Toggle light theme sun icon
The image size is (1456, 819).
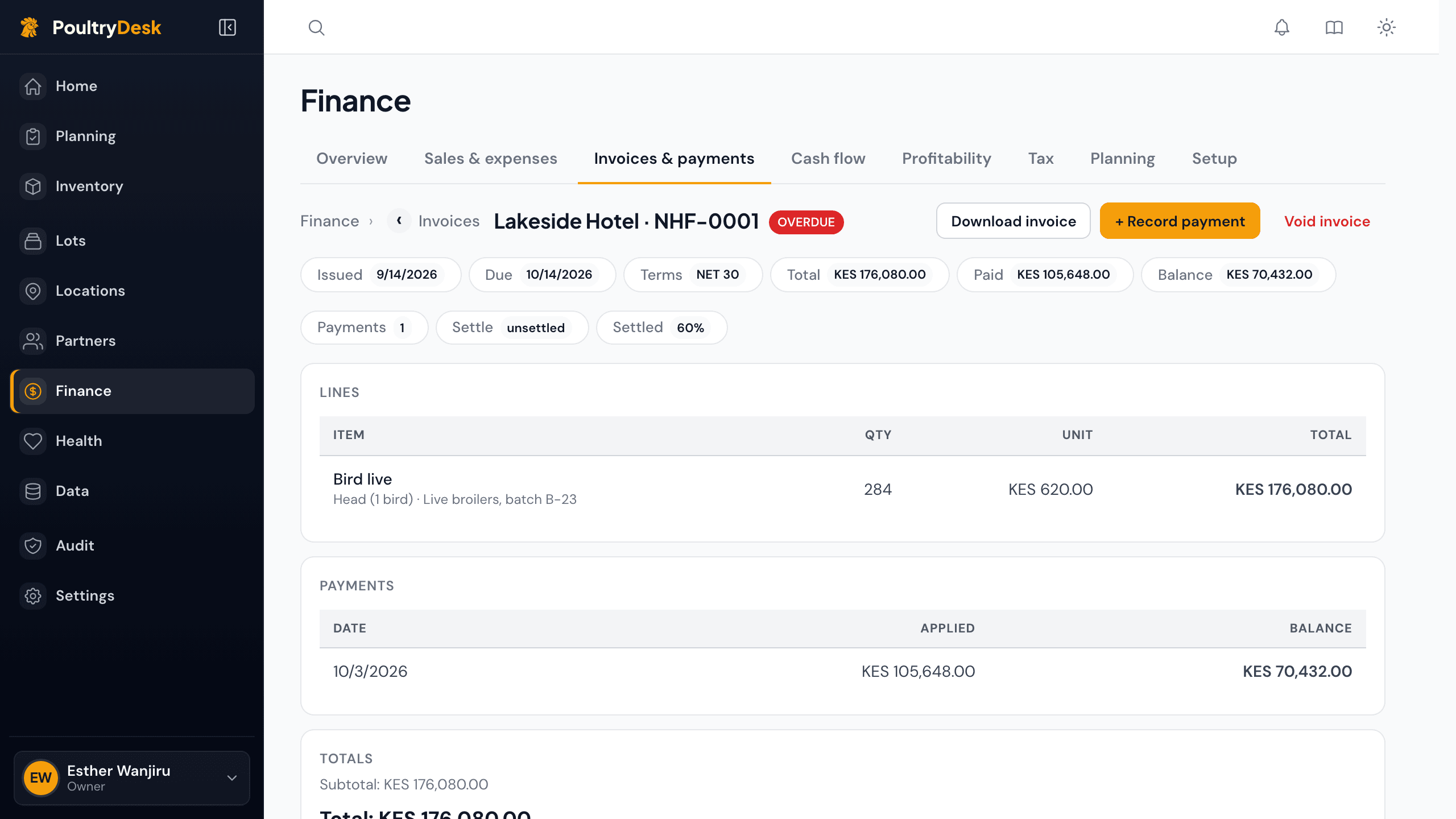(x=1386, y=27)
